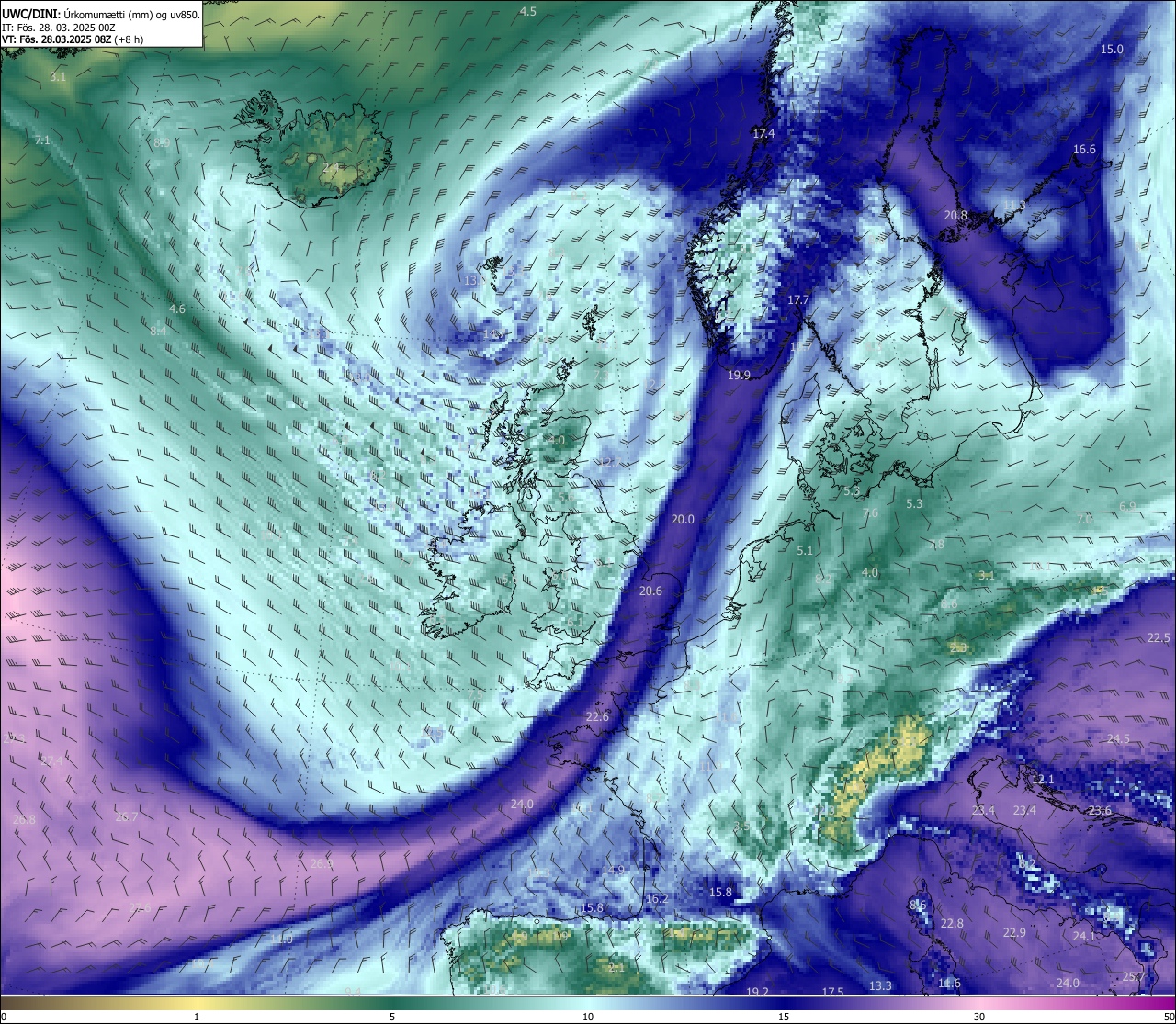
Task: Click the 10 tick on the color scale
Action: [x=588, y=1017]
